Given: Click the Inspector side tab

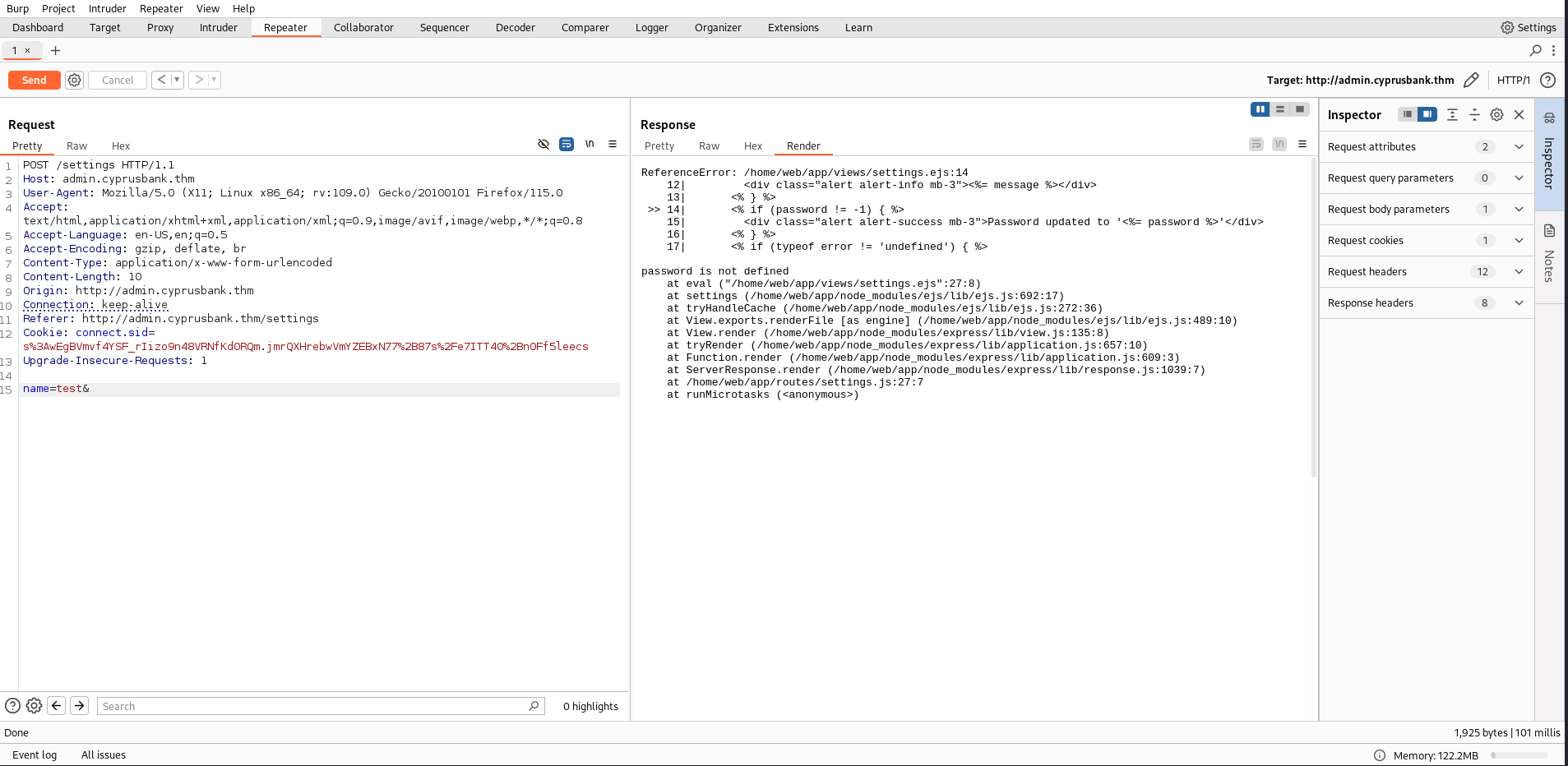Looking at the screenshot, I should (x=1549, y=154).
